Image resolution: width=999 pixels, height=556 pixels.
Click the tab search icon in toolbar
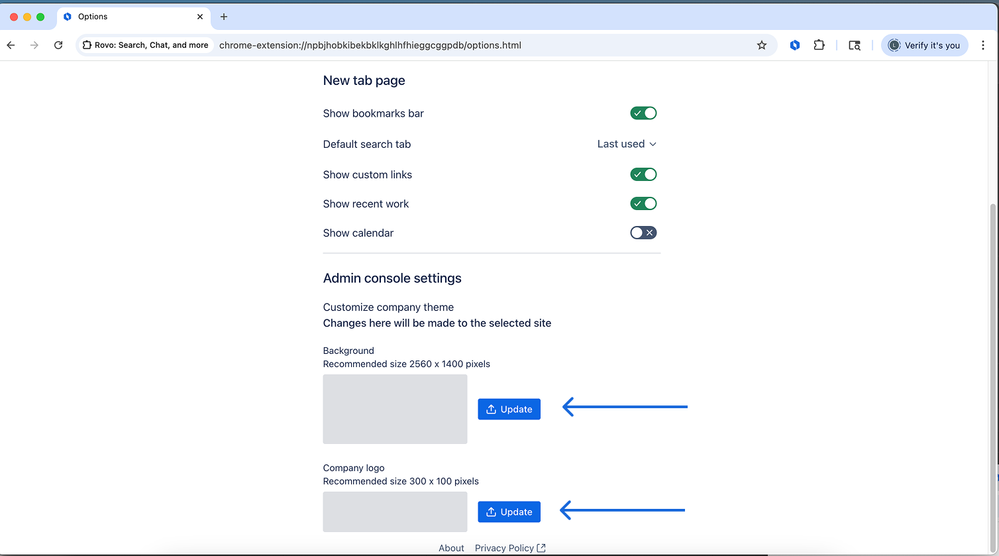pyautogui.click(x=854, y=45)
